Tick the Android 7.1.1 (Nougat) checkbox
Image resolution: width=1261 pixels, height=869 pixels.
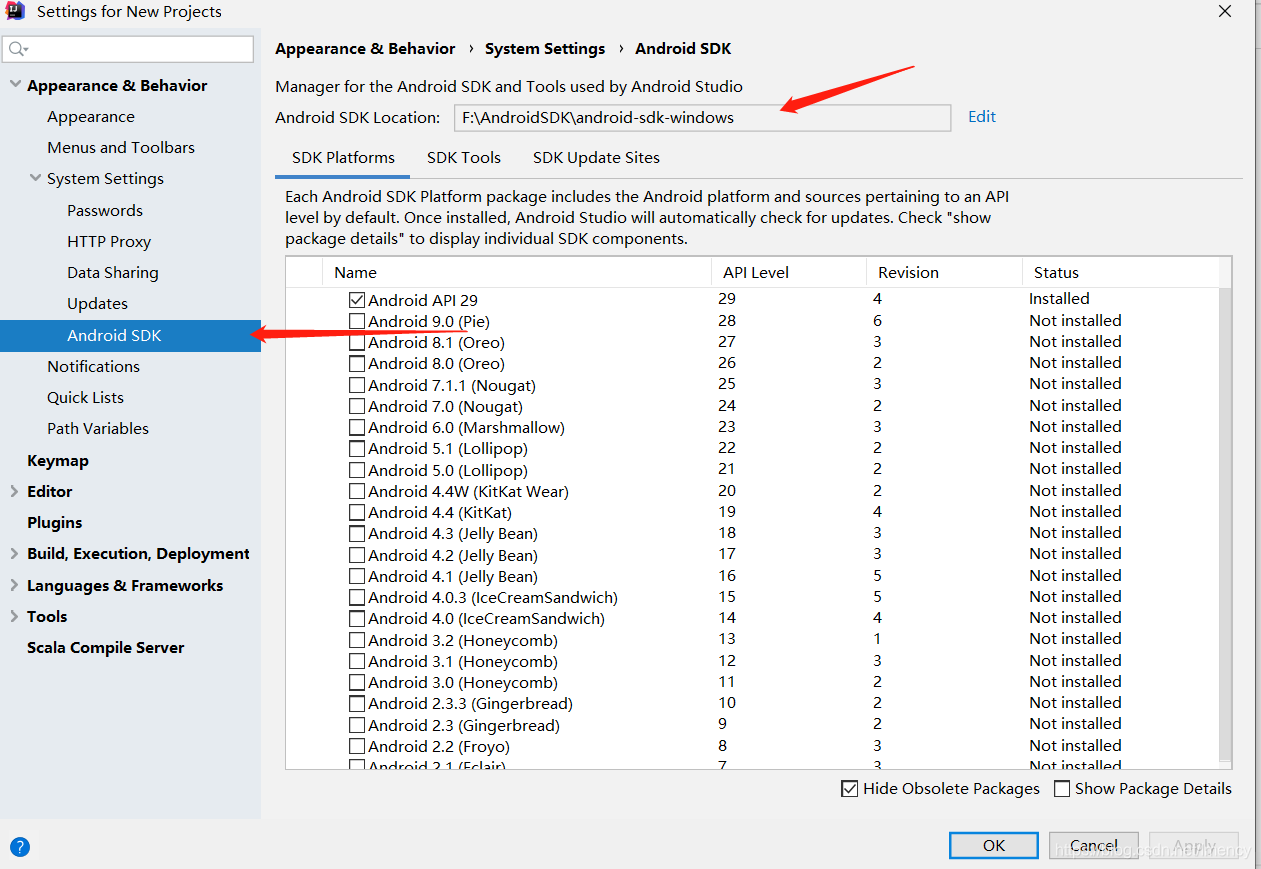pyautogui.click(x=357, y=385)
